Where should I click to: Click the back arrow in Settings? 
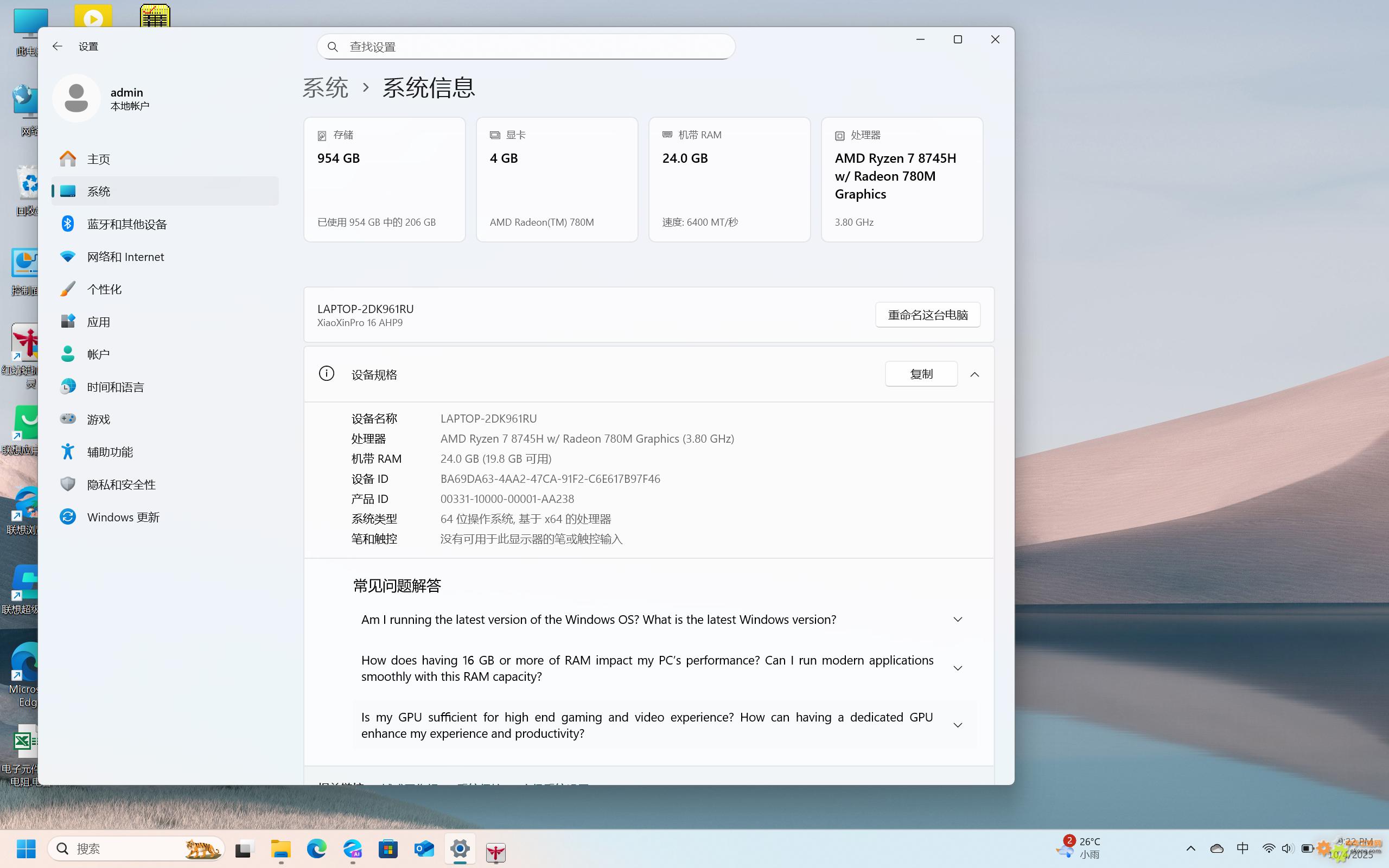pyautogui.click(x=57, y=47)
